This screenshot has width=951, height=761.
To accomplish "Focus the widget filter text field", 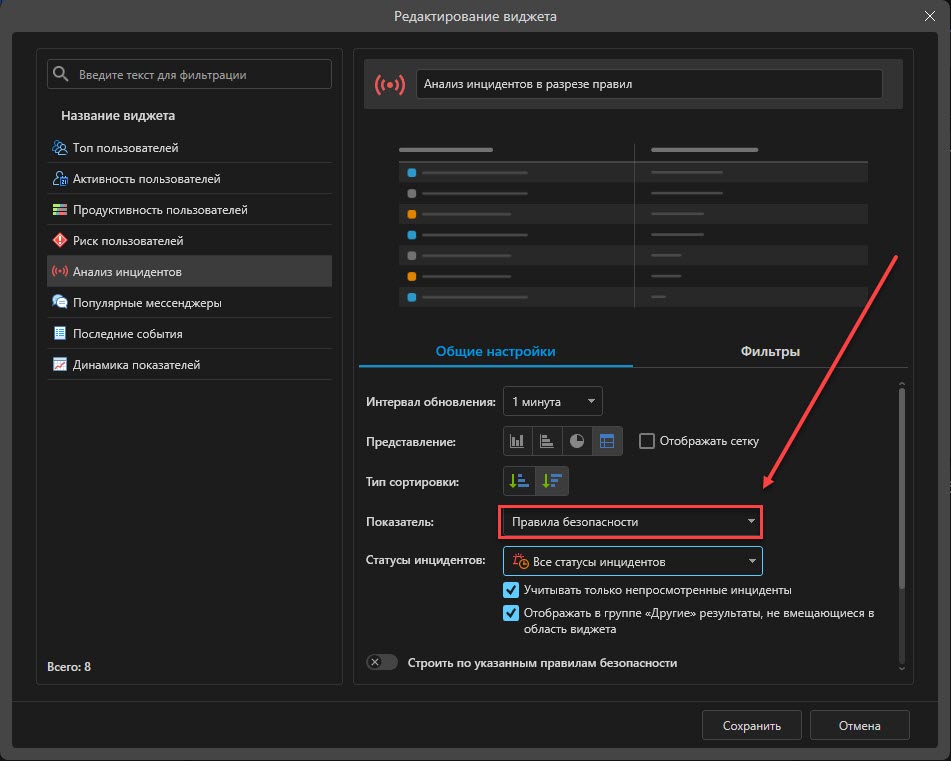I will coord(189,74).
